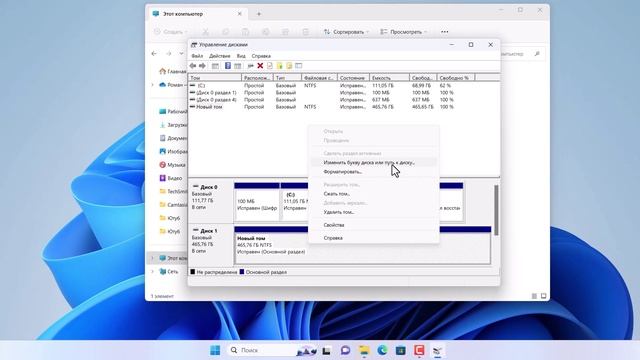Open Просмотреть dropdown in Explorer toolbar

(403, 32)
